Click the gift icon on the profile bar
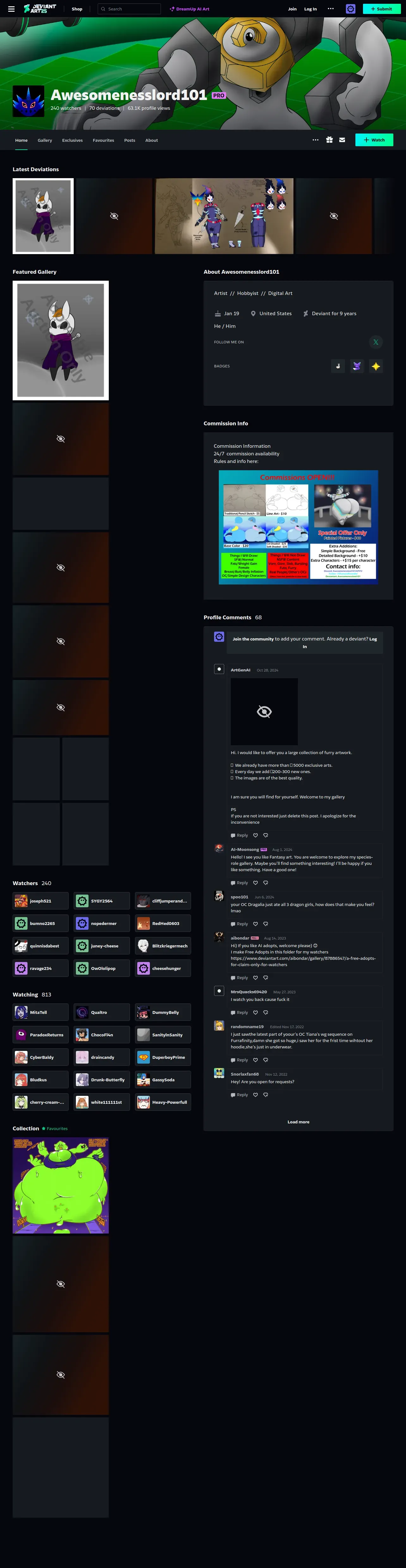 tap(329, 140)
